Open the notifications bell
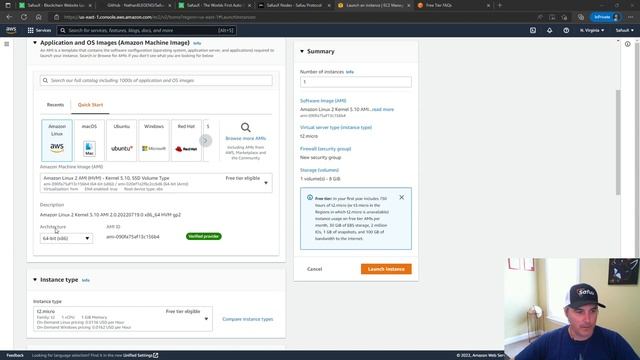This screenshot has height=360, width=640. 549,30
